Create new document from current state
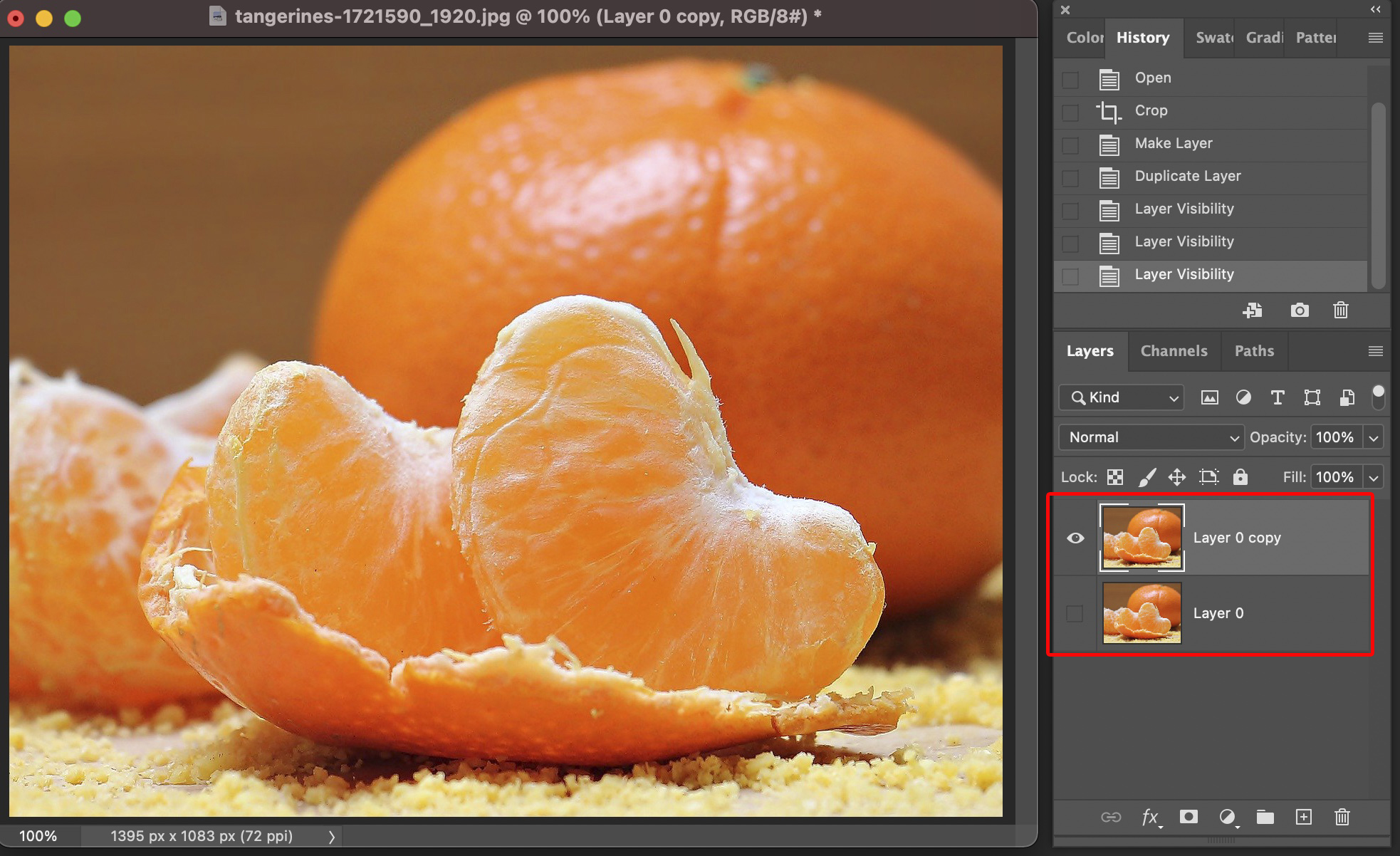The height and width of the screenshot is (856, 1400). (1252, 310)
